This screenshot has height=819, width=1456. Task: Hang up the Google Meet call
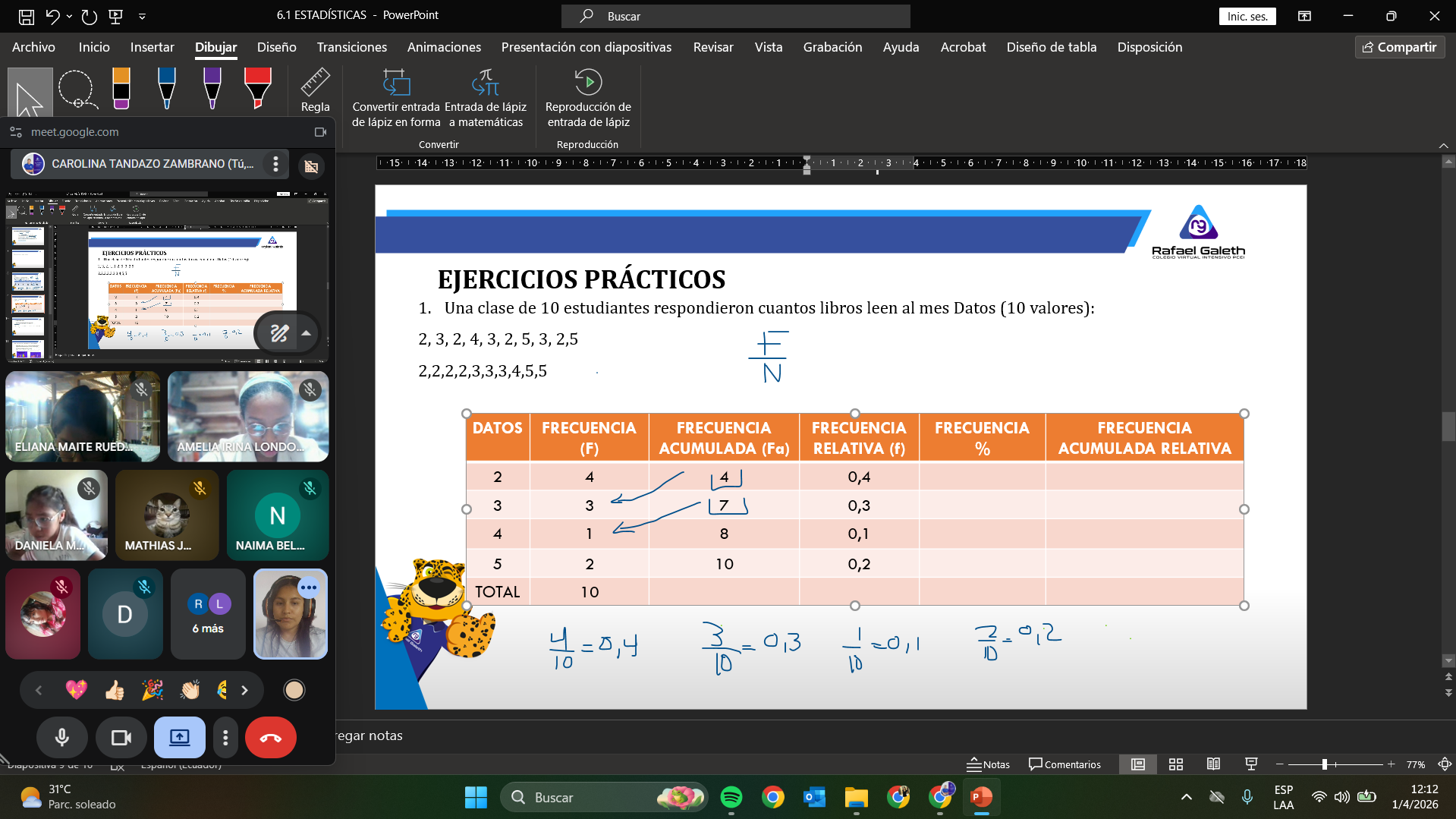coord(271,737)
